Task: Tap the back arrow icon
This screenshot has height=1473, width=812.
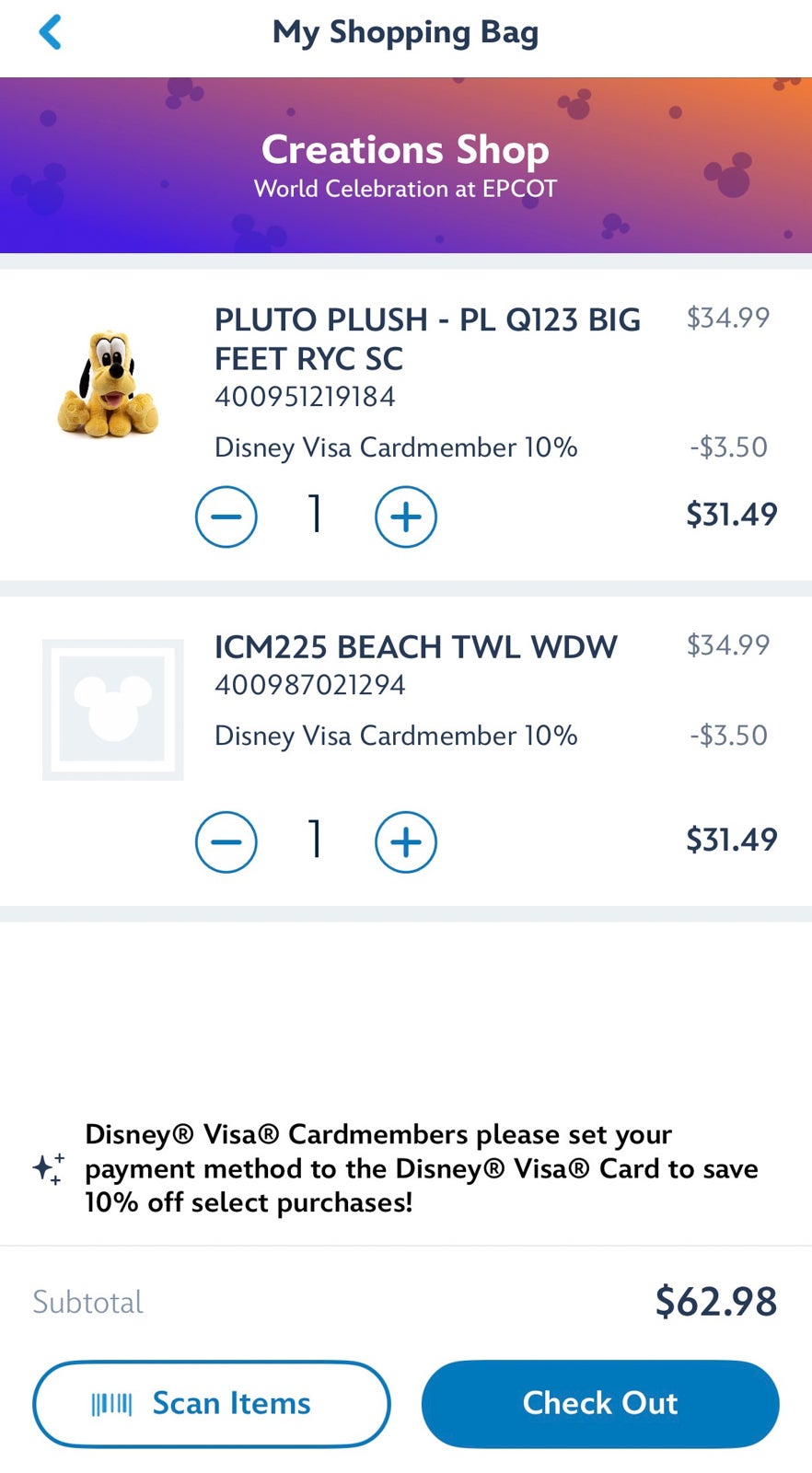Action: pyautogui.click(x=51, y=32)
